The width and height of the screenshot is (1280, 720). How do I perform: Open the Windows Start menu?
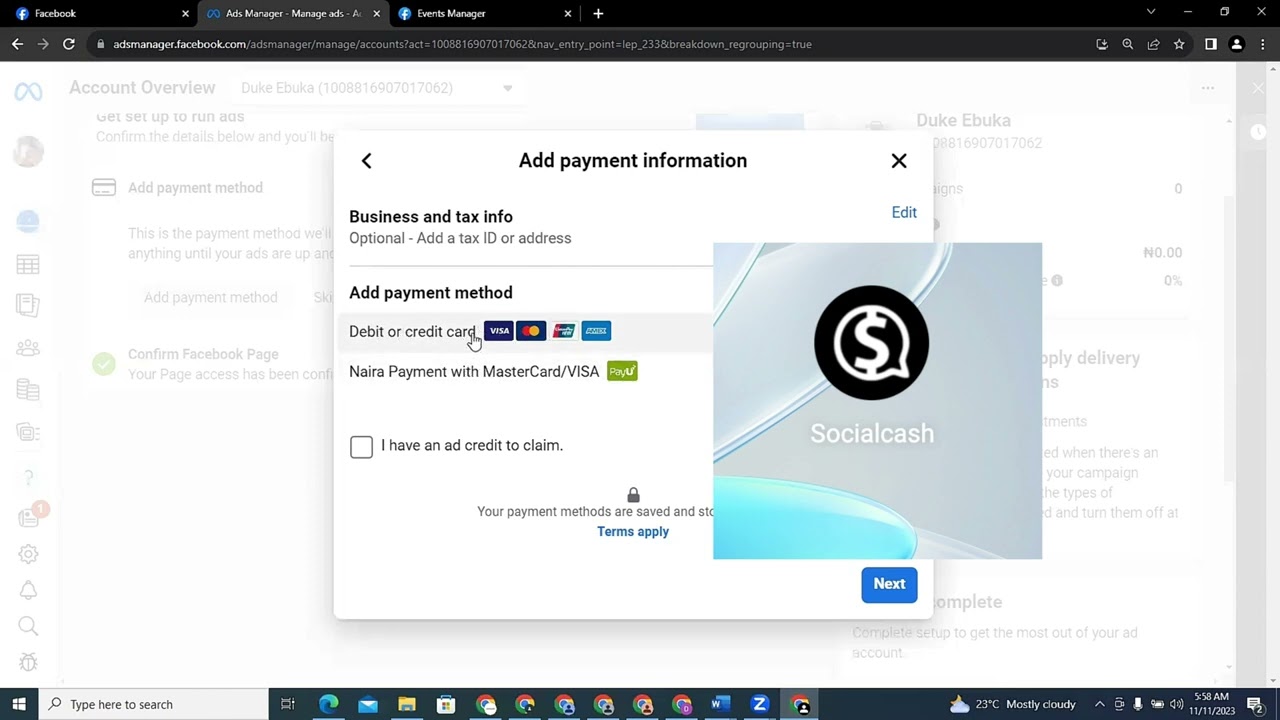[x=19, y=704]
